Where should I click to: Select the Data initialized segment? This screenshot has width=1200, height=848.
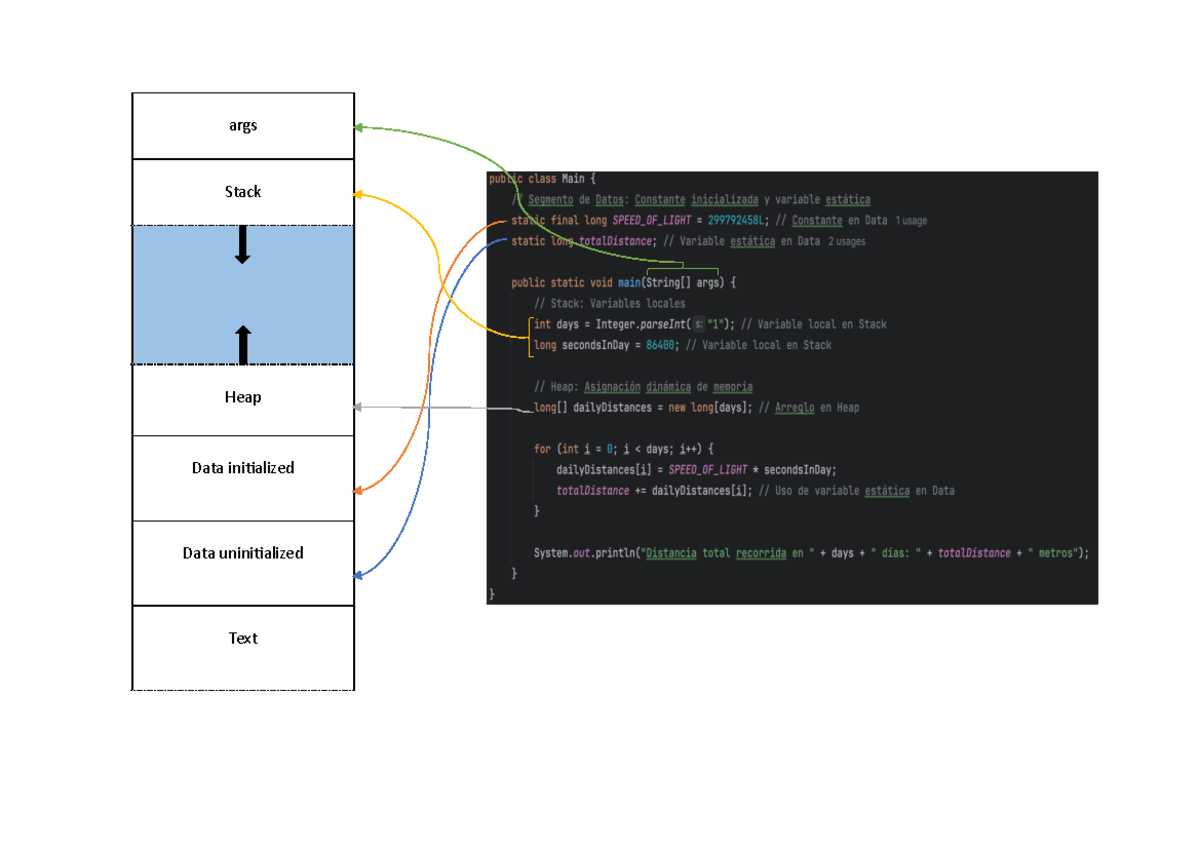click(x=243, y=468)
